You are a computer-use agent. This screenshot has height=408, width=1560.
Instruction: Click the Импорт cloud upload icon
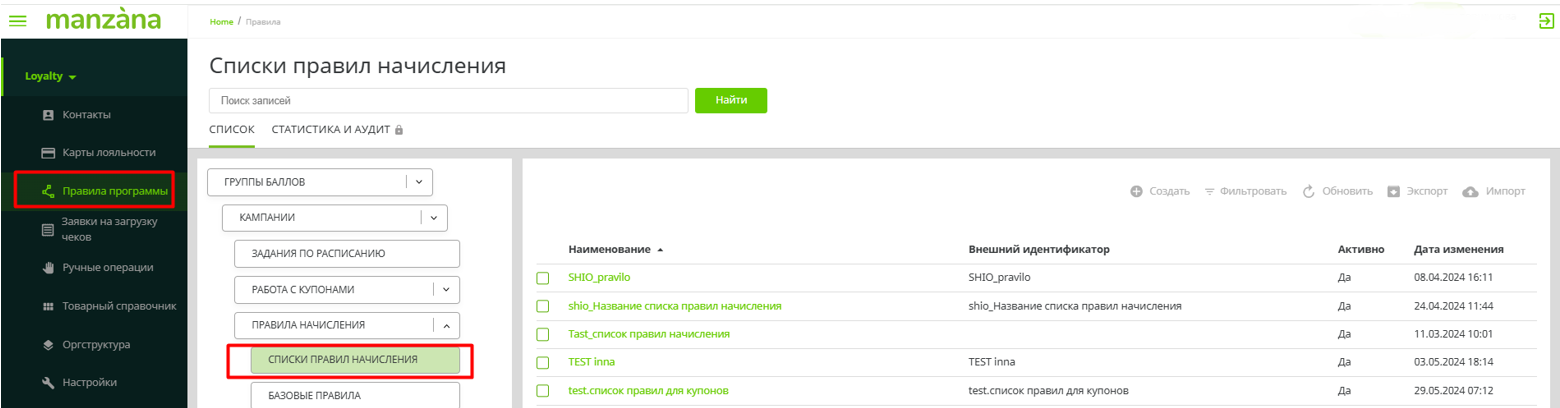1470,191
